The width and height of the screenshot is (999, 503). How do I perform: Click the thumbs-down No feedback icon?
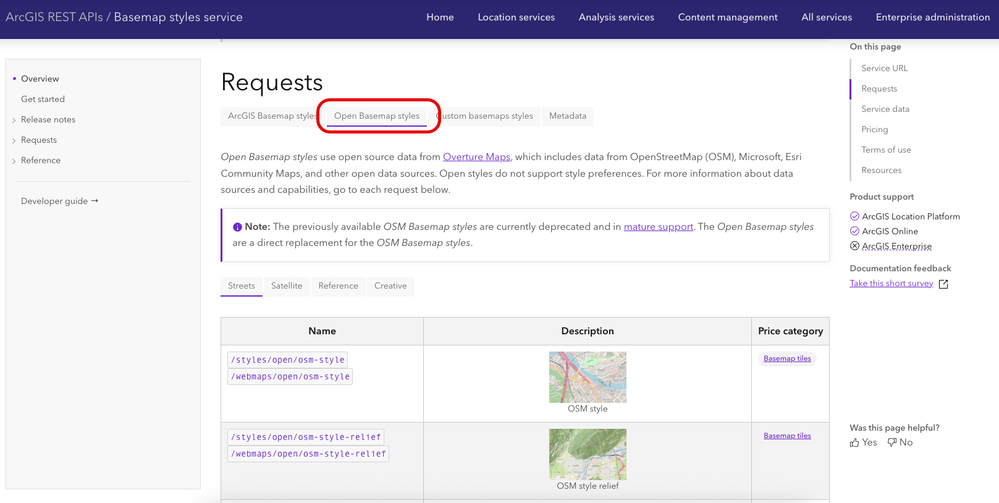click(x=892, y=442)
